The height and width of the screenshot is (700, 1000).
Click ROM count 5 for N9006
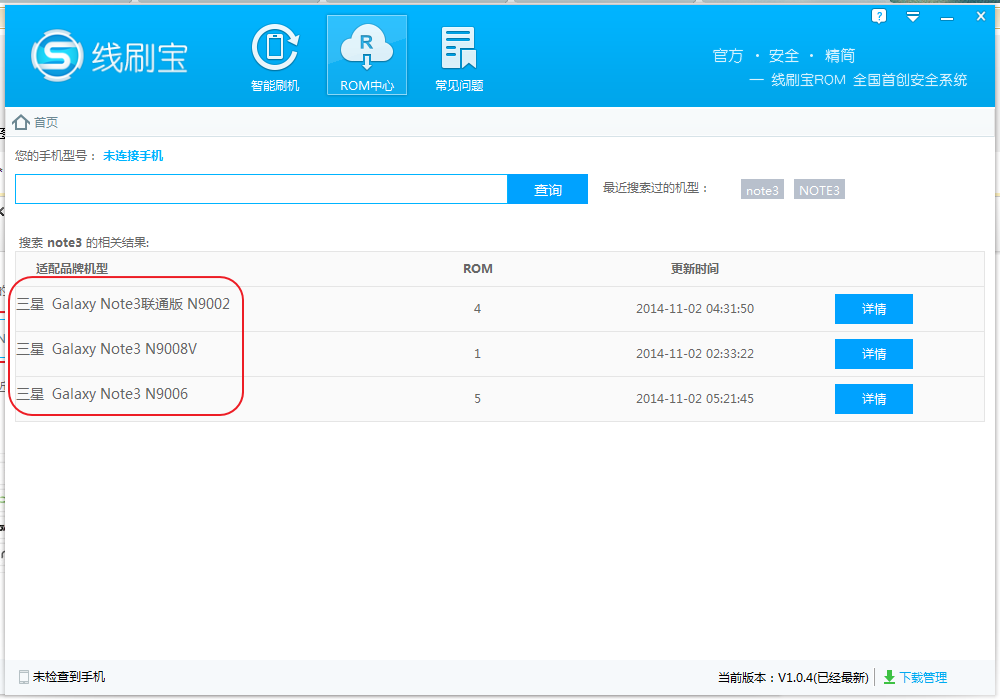click(x=478, y=399)
